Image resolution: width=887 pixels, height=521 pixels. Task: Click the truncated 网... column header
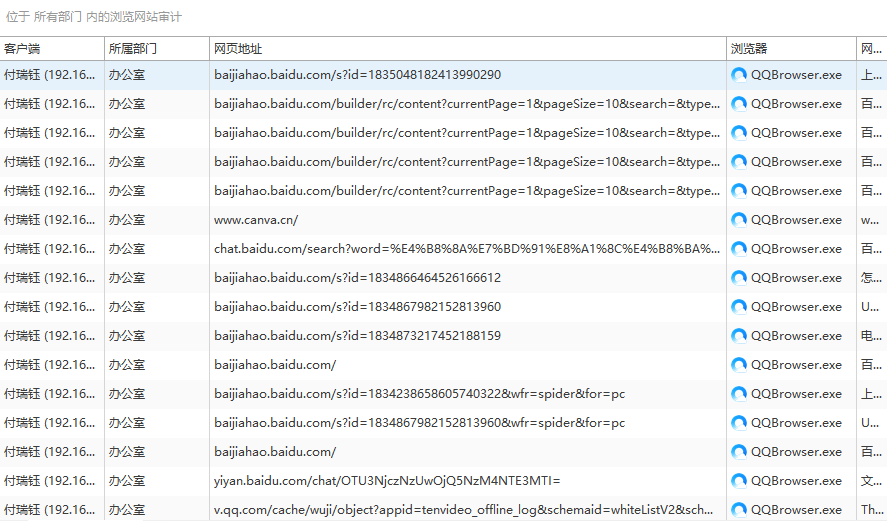tap(872, 49)
